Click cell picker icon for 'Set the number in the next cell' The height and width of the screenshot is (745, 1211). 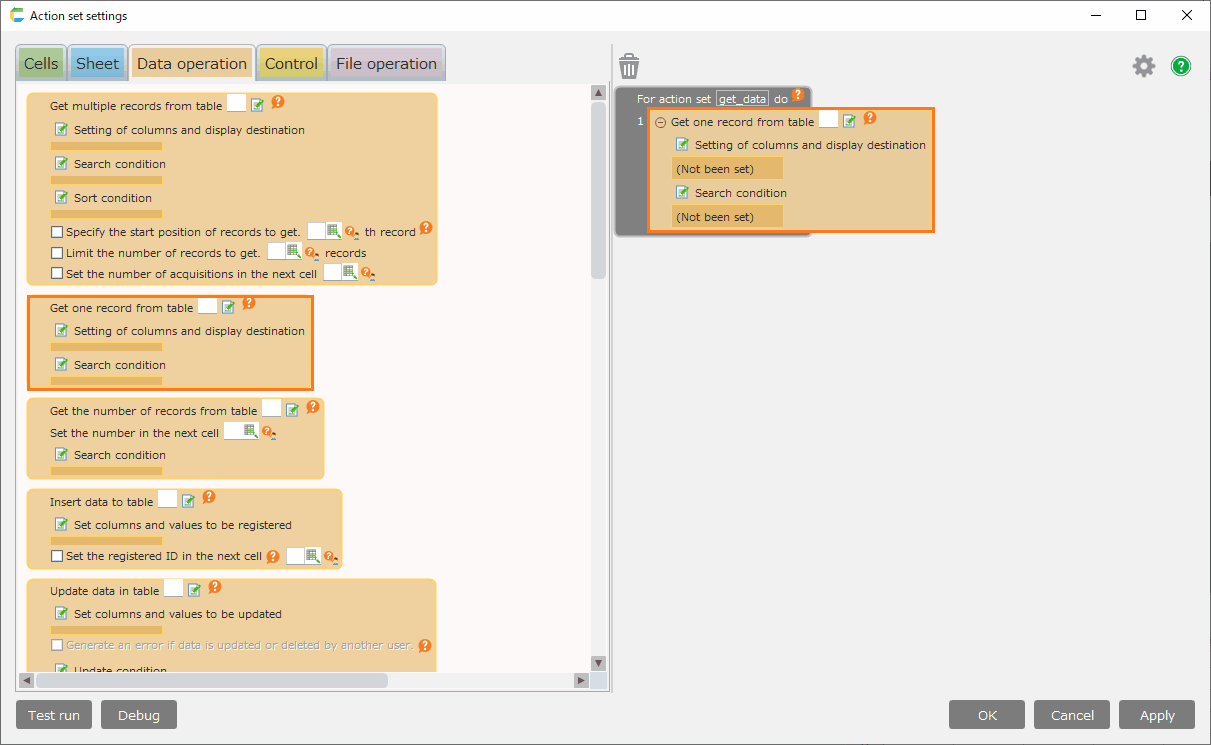pyautogui.click(x=250, y=431)
